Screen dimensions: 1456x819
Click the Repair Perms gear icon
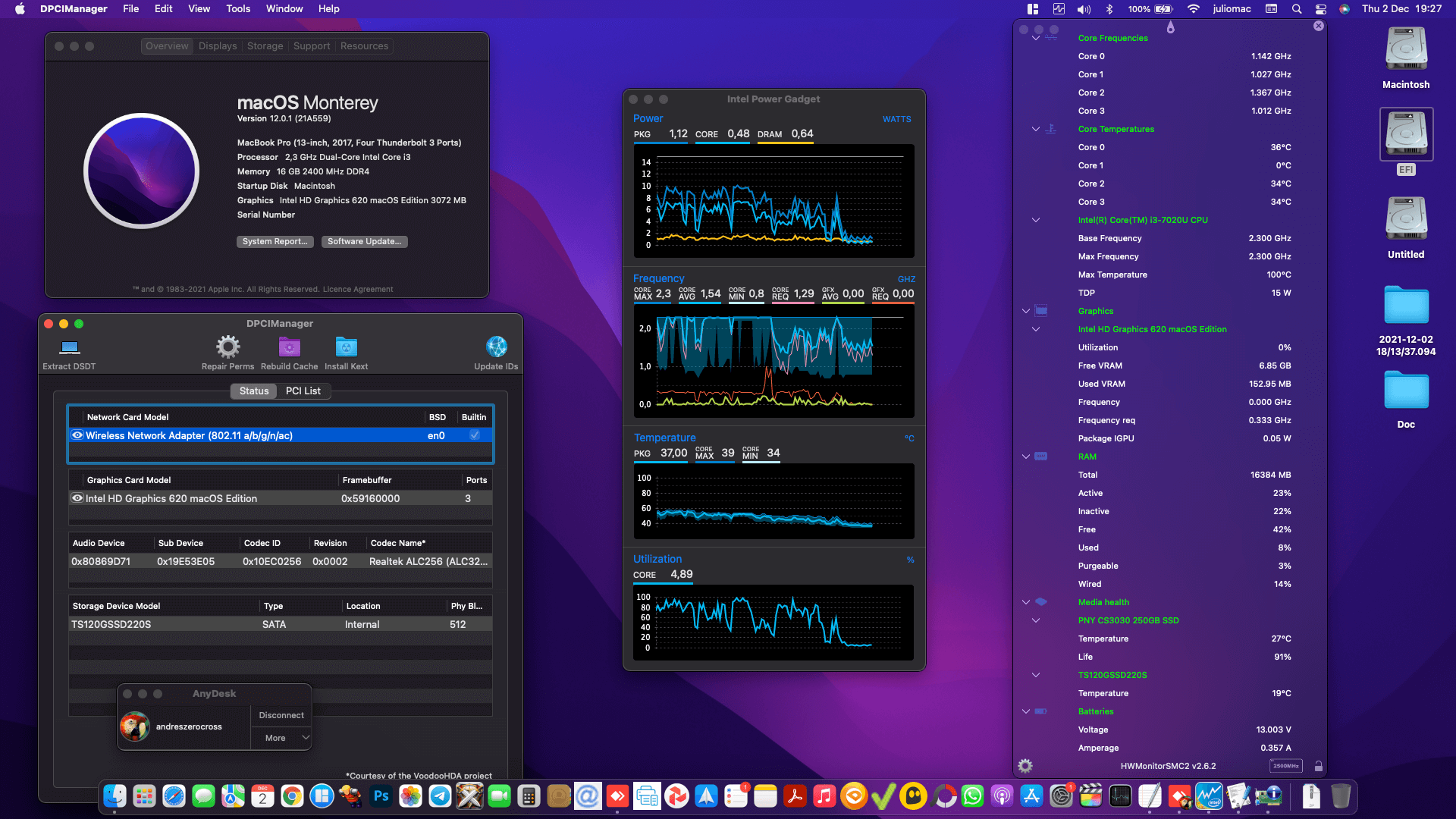pos(227,347)
